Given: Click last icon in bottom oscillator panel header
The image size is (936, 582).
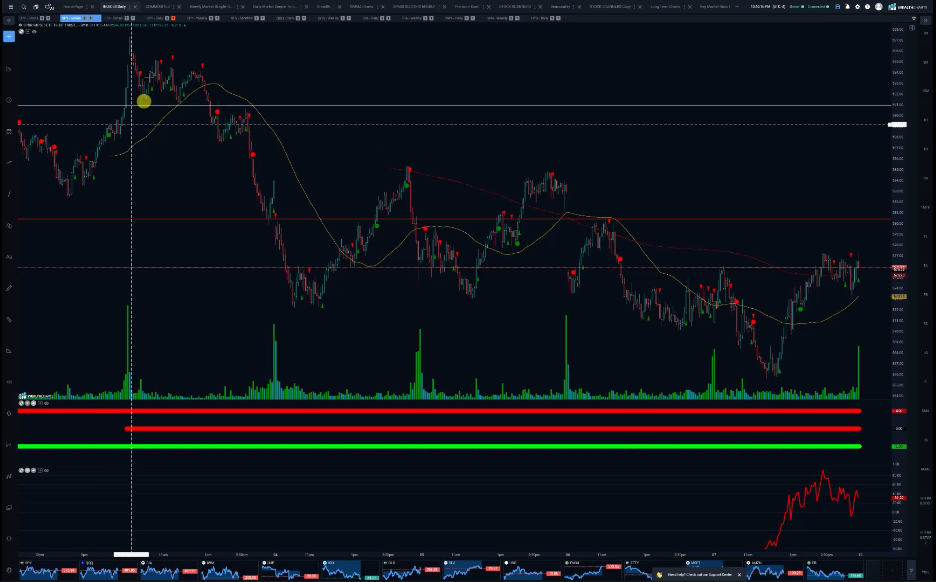Looking at the screenshot, I should tap(47, 470).
